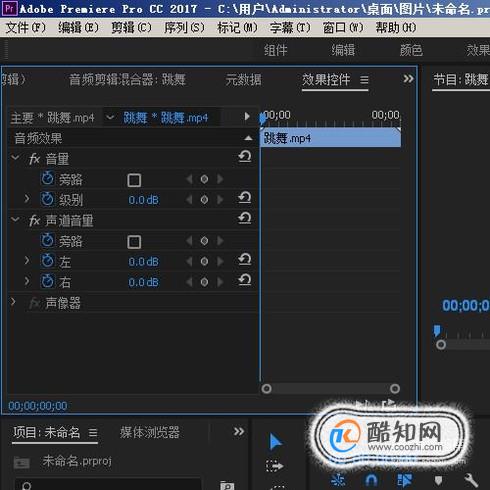Expand the 级别 parameter options
This screenshot has width=490, height=490.
(27, 199)
